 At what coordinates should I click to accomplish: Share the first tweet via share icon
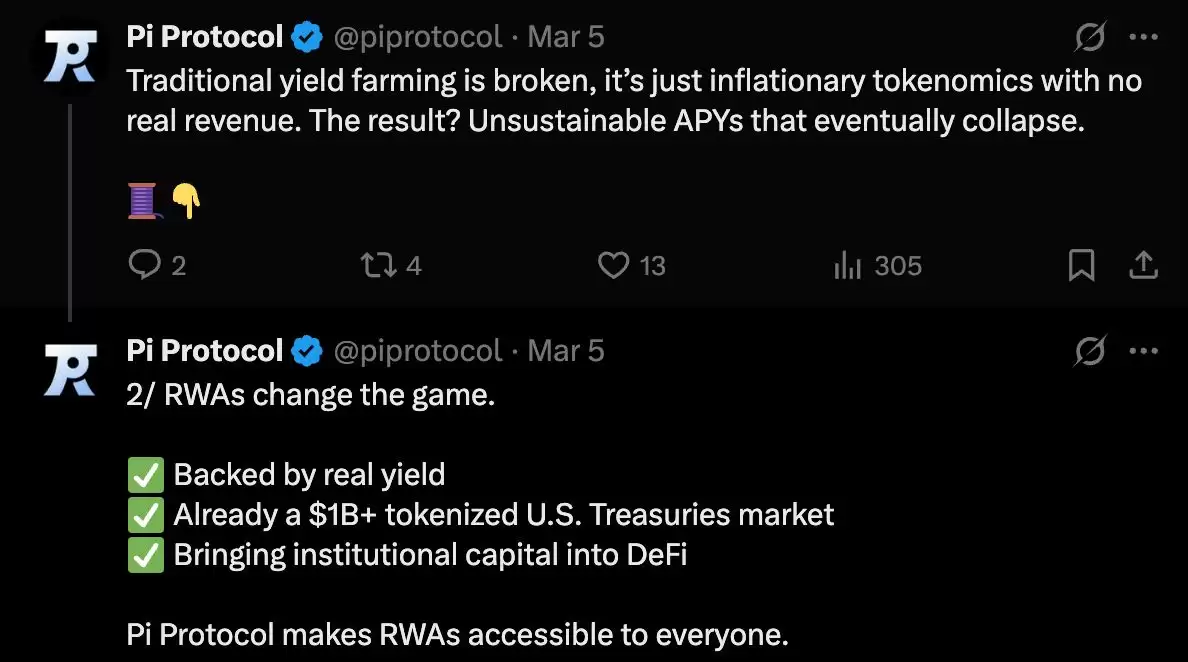(x=1143, y=265)
